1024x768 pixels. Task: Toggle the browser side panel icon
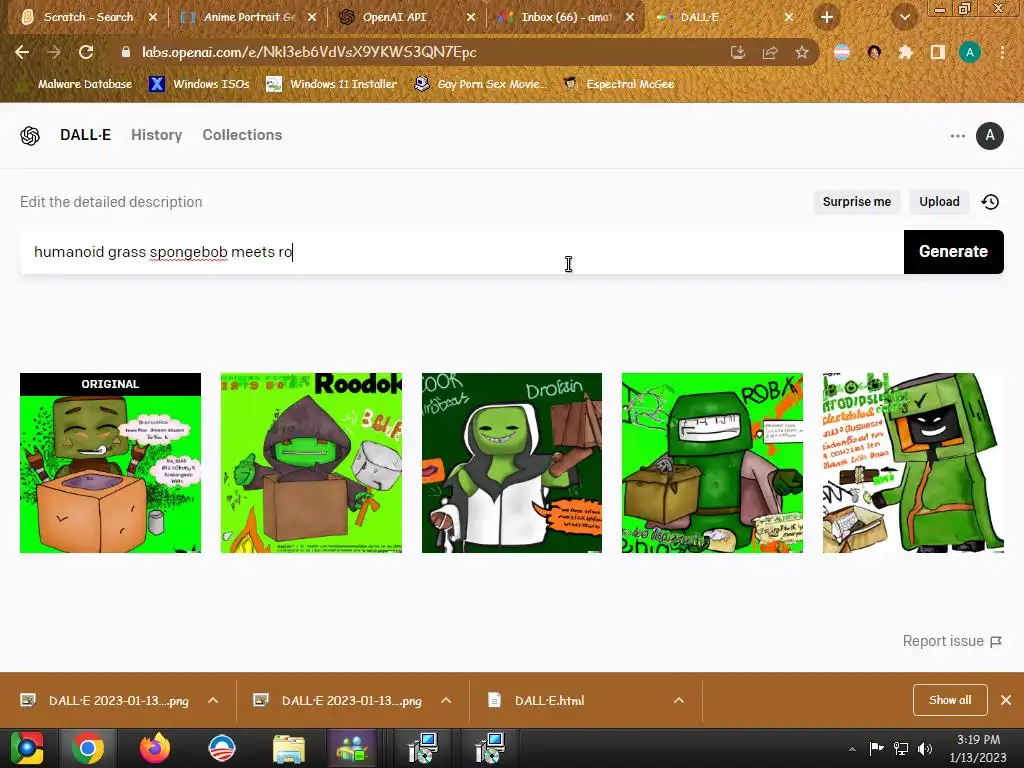tap(937, 52)
